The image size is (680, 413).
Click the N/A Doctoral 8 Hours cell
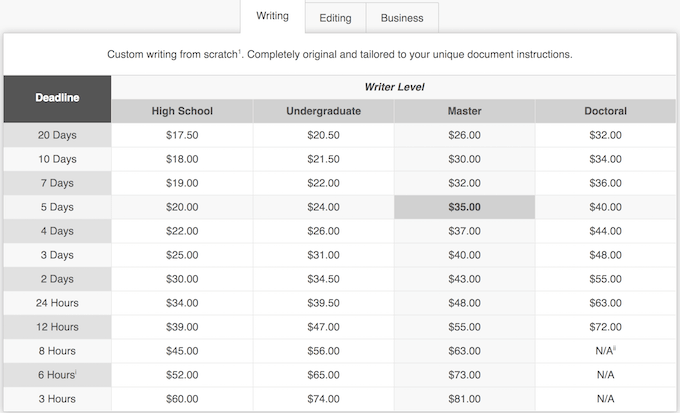(605, 351)
